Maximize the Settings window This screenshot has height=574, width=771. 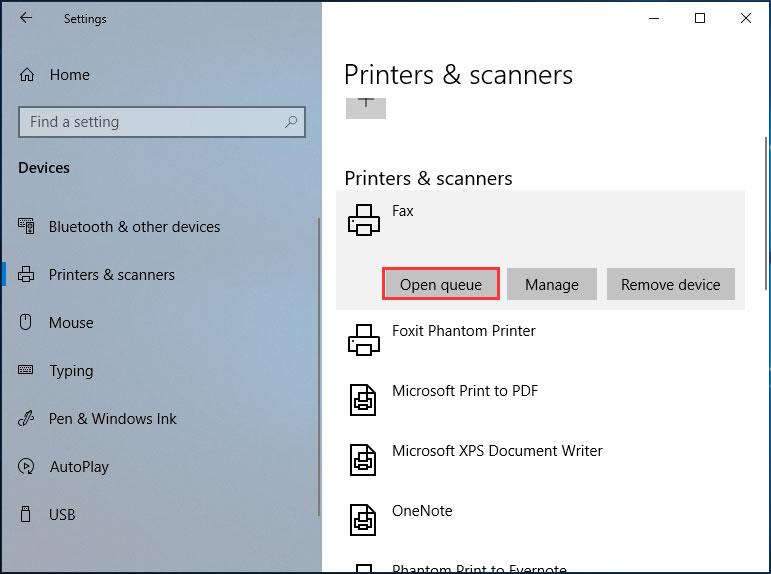pos(700,18)
